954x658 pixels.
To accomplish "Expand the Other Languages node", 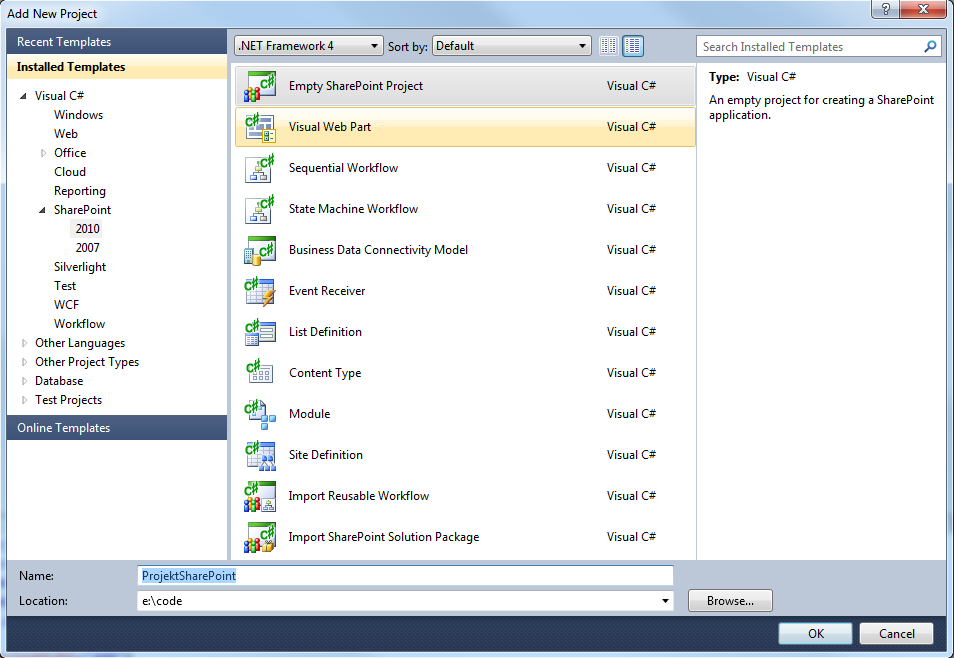I will [x=24, y=343].
